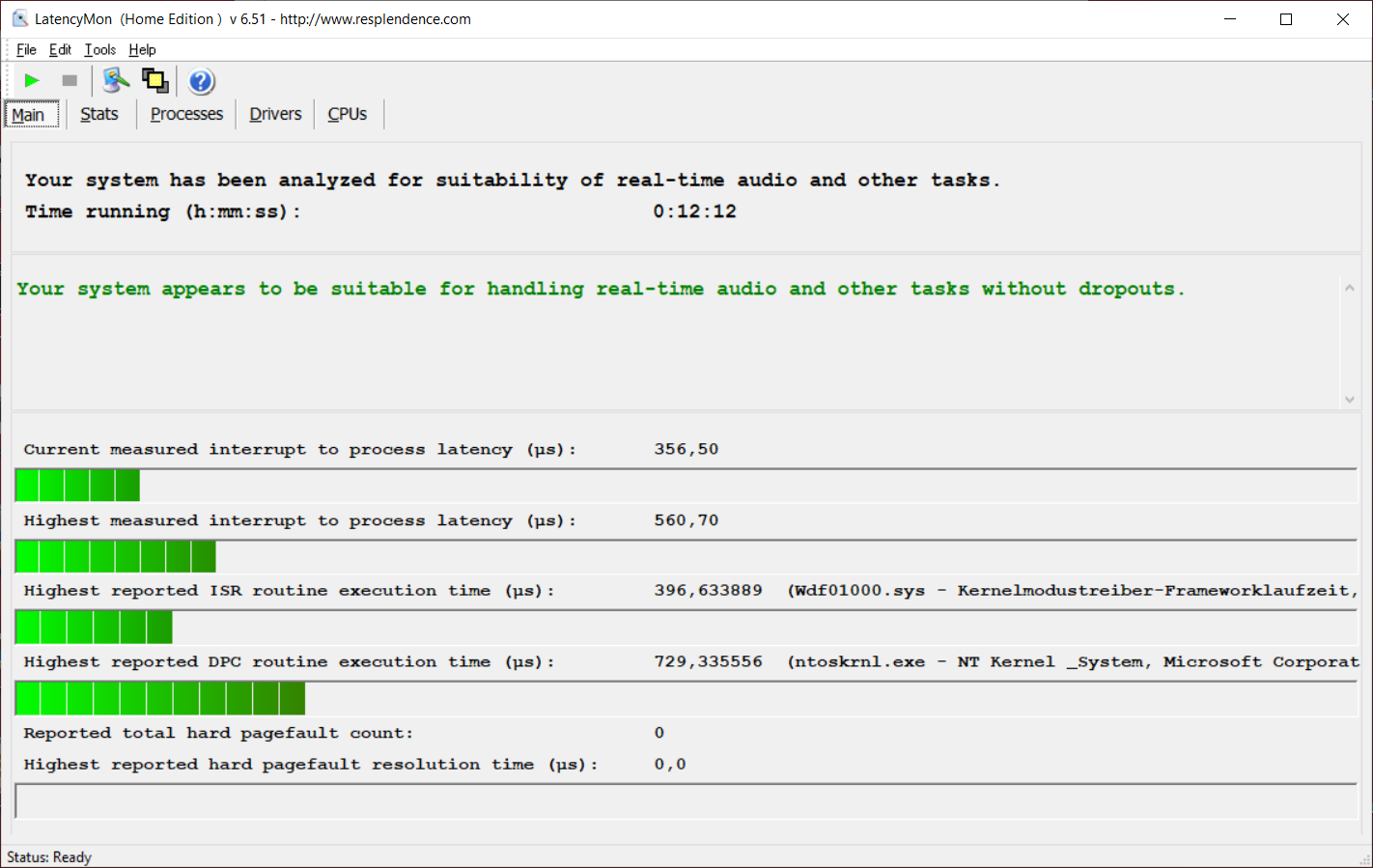Screen dimensions: 1373x868
Task: Open the Edit menu
Action: (x=60, y=50)
